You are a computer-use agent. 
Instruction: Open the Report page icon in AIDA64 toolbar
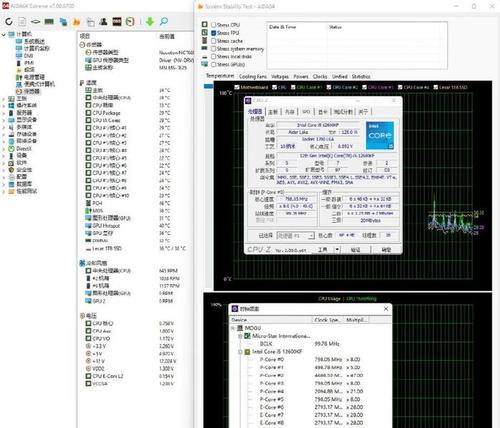pos(22,22)
